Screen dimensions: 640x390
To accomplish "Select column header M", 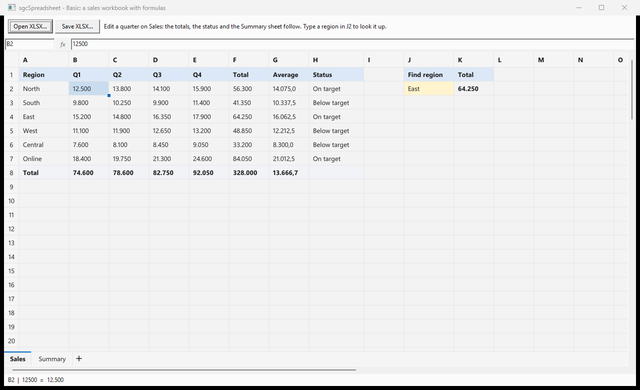I will (x=553, y=60).
